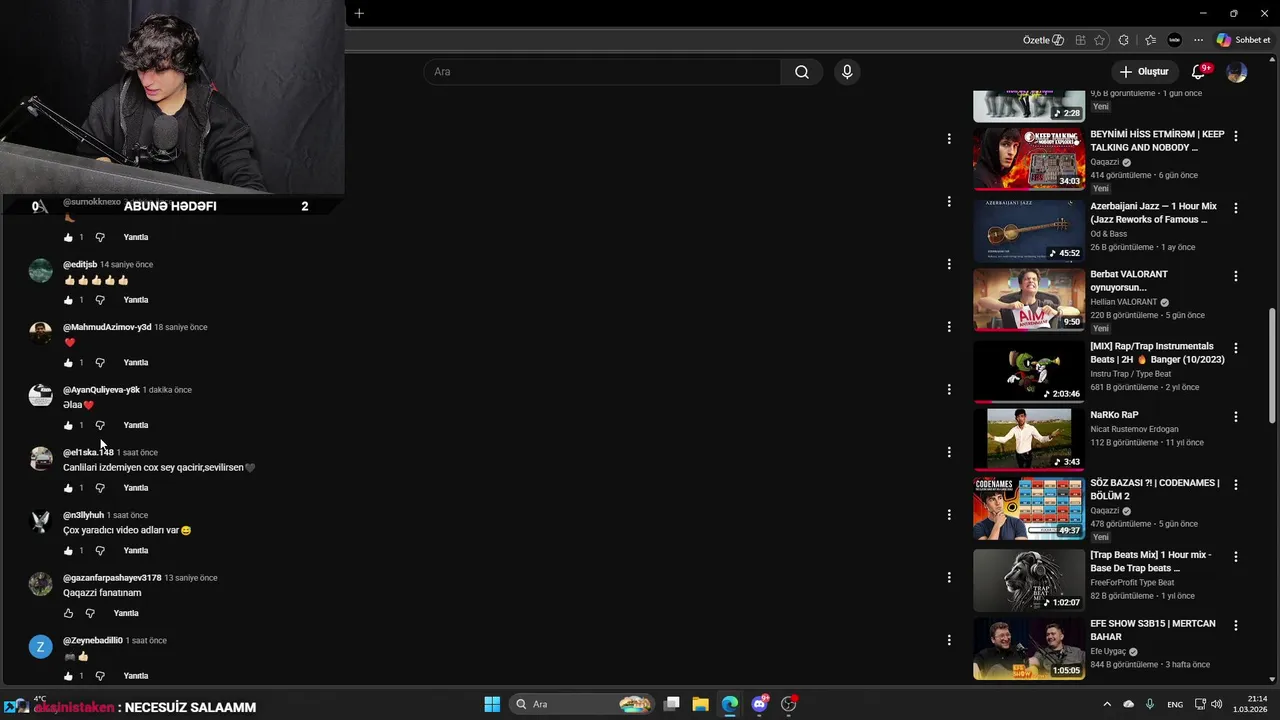Dislike @MahmudAzimov-y3d's comment
The image size is (1280, 720).
pyautogui.click(x=100, y=363)
